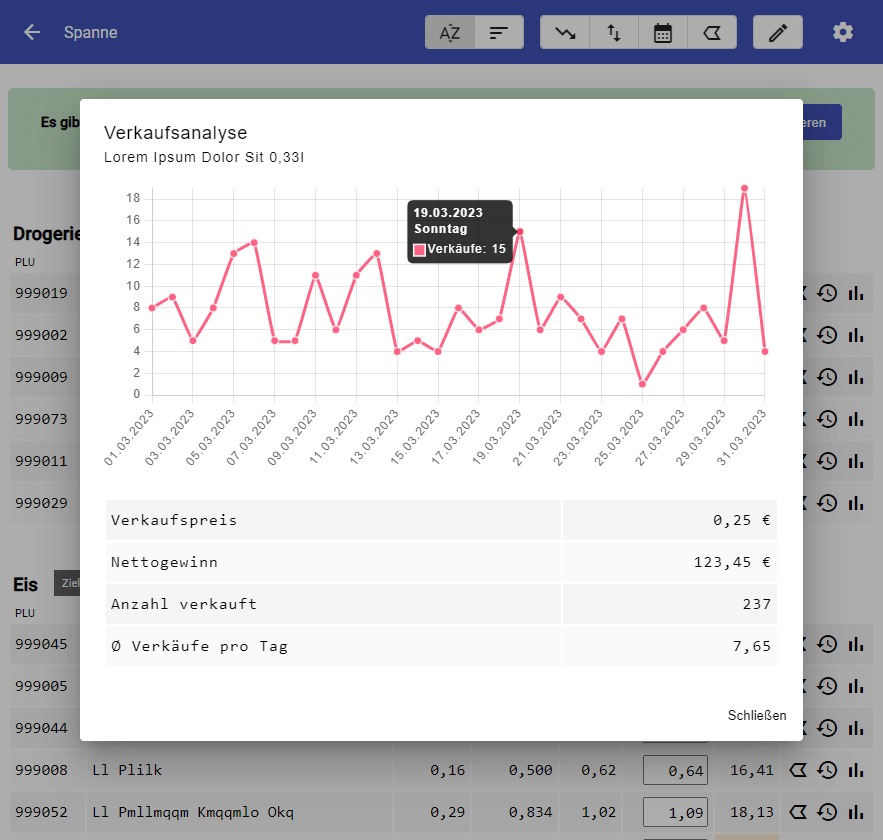Click the 19.03.2023 data point on chart

coord(520,231)
